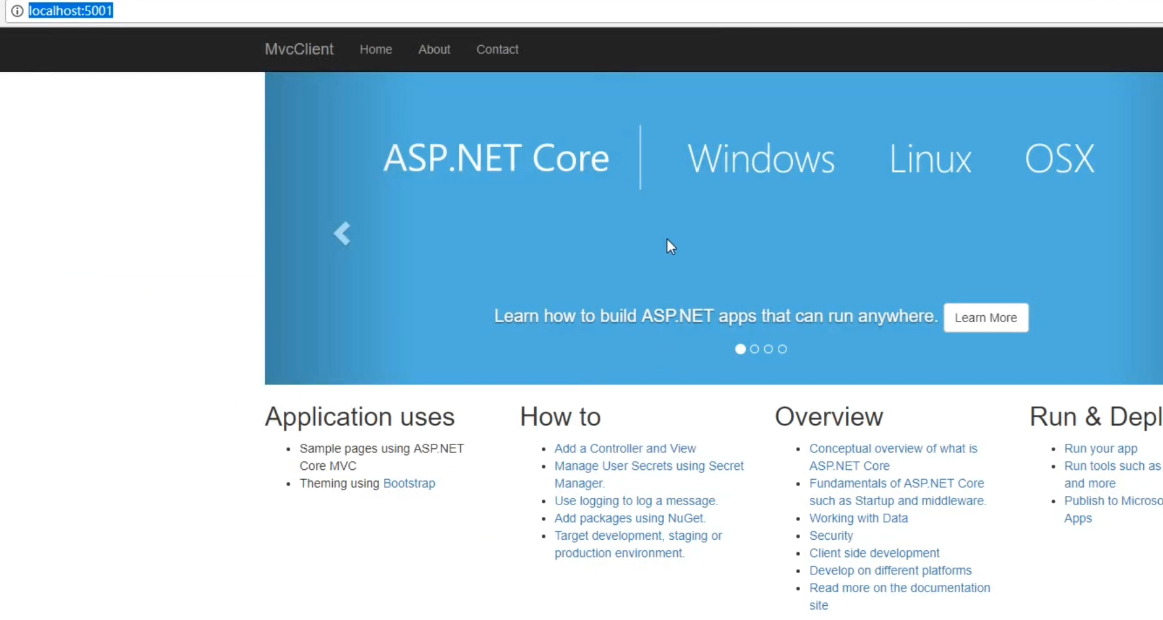Open Fundamentals of ASP.NET Core link
This screenshot has height=620, width=1163.
pyautogui.click(x=897, y=492)
